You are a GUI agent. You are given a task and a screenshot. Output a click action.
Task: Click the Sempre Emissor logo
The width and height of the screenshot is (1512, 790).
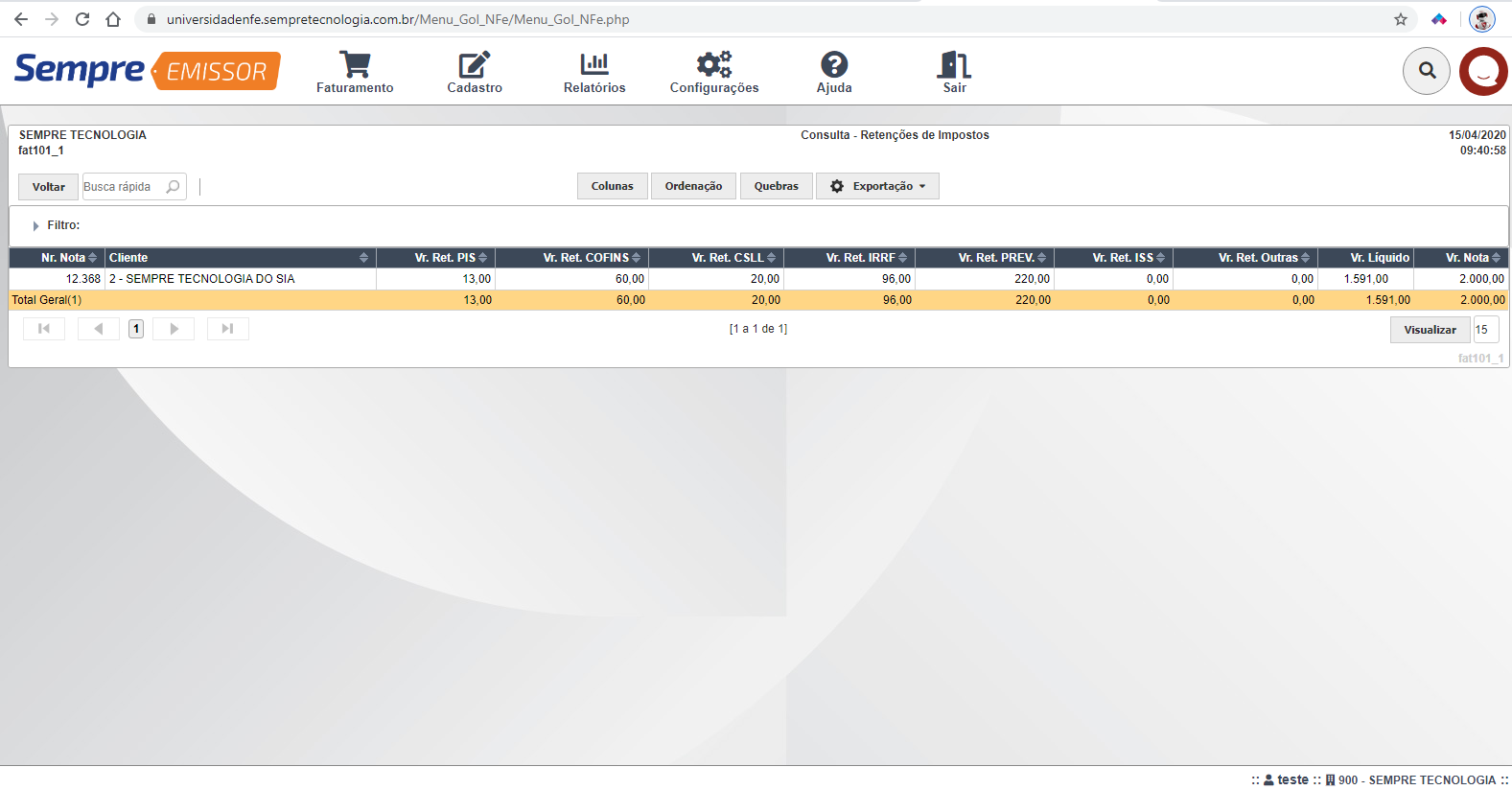pyautogui.click(x=148, y=70)
